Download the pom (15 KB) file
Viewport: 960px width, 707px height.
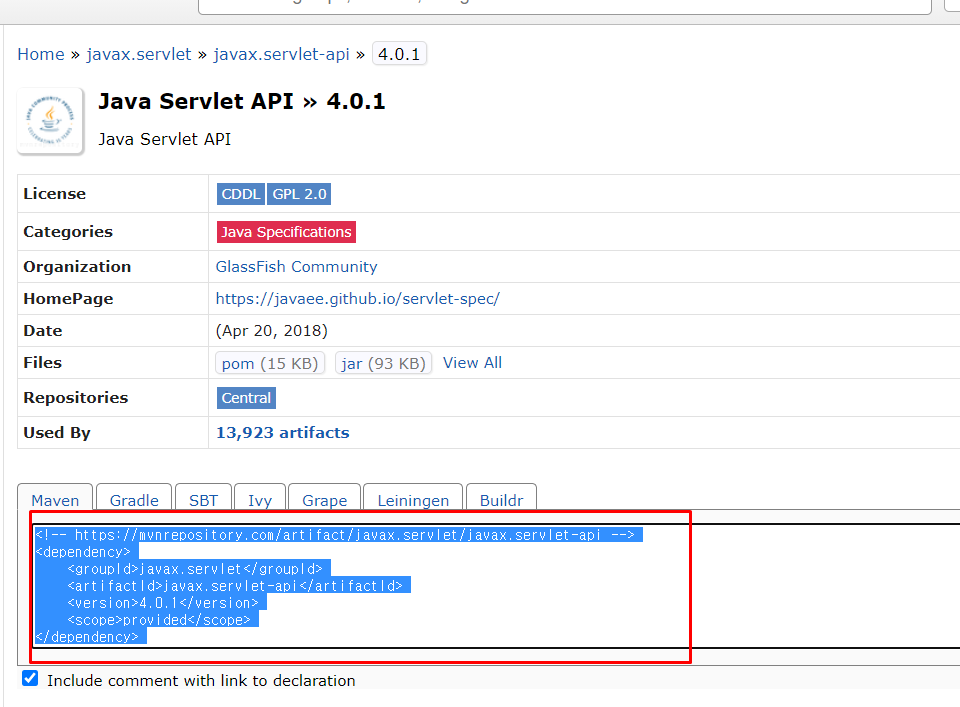[x=270, y=363]
